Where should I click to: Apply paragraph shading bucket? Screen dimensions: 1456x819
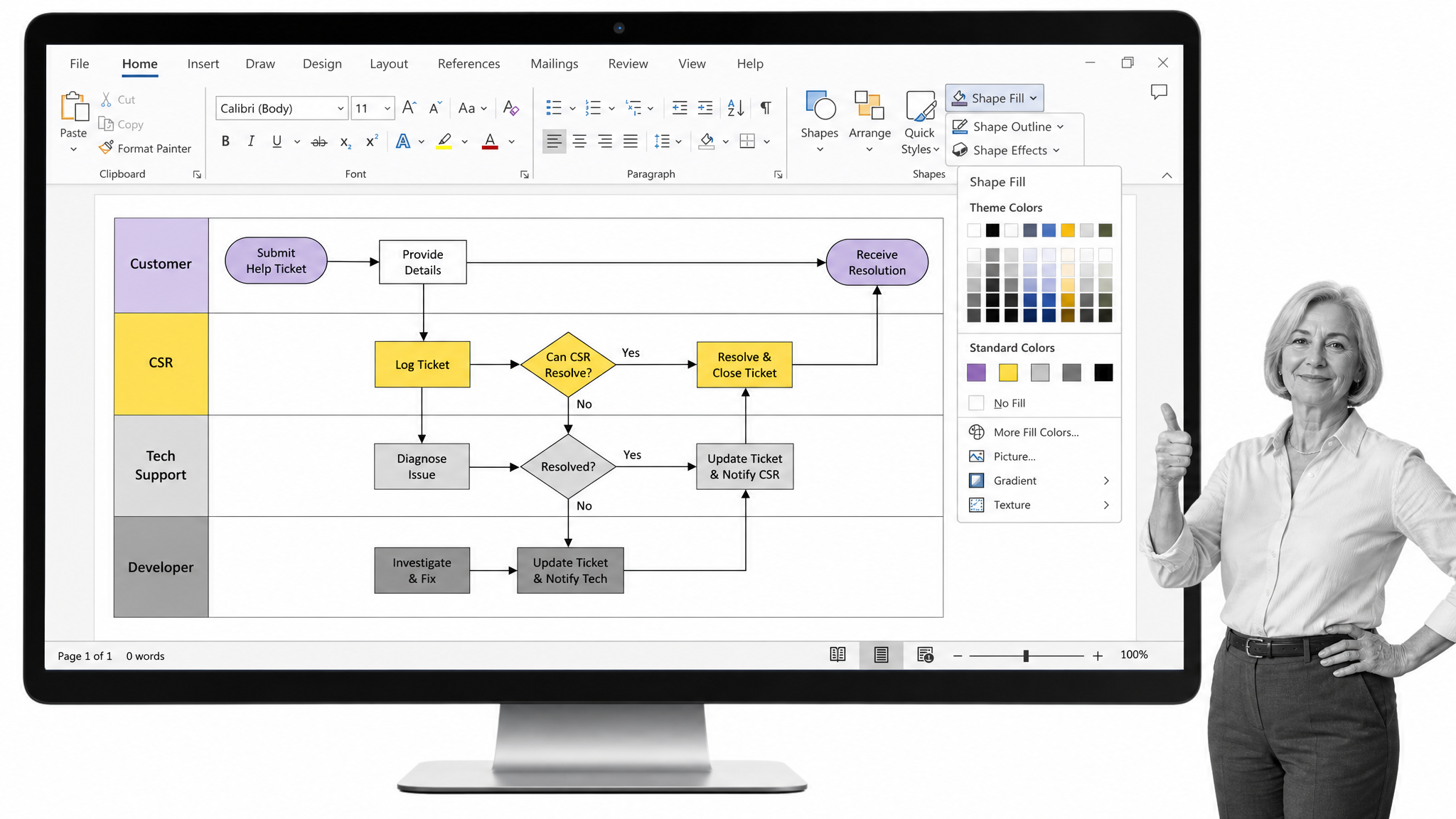tap(707, 141)
